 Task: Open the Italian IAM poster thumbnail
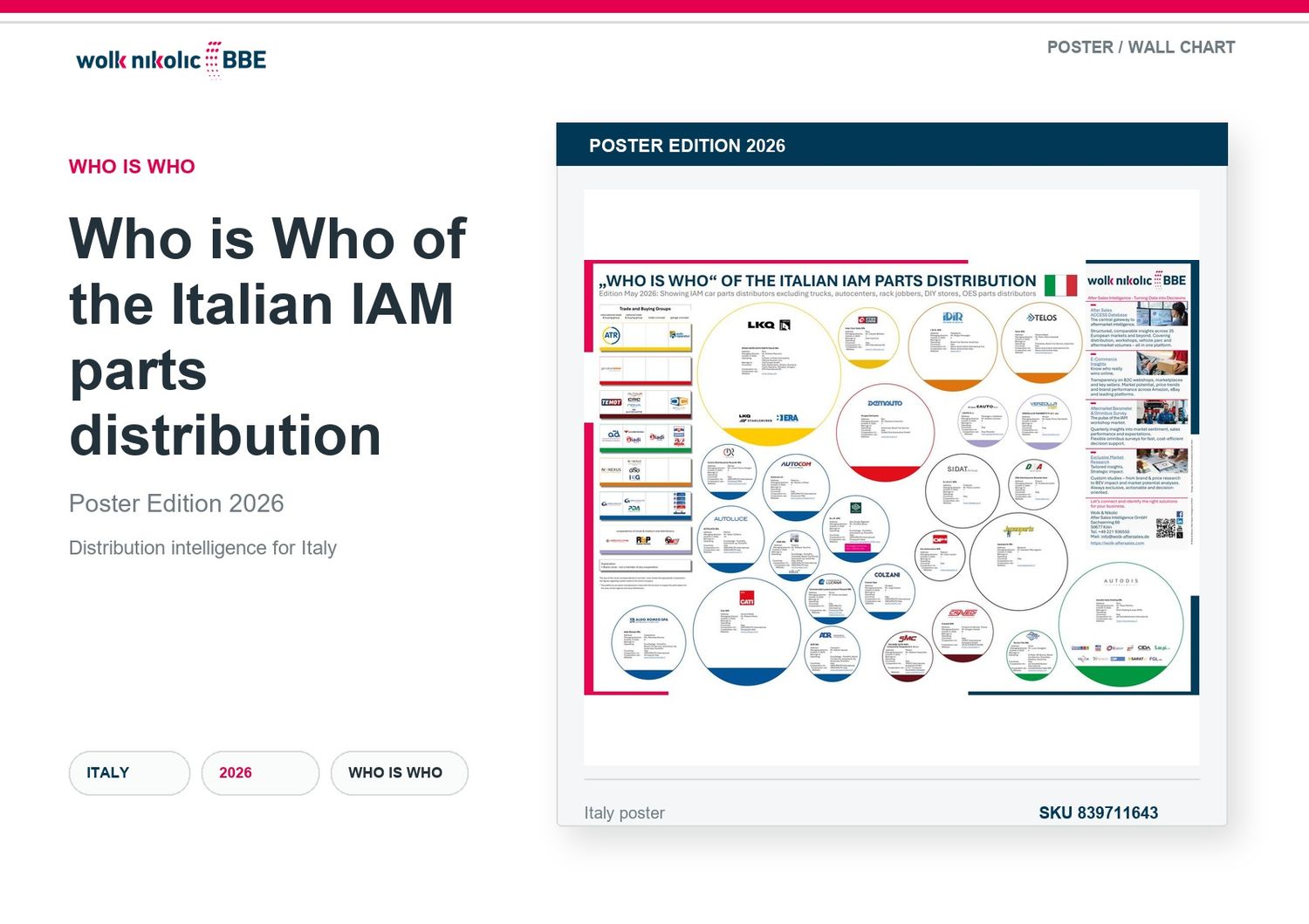coord(891,477)
